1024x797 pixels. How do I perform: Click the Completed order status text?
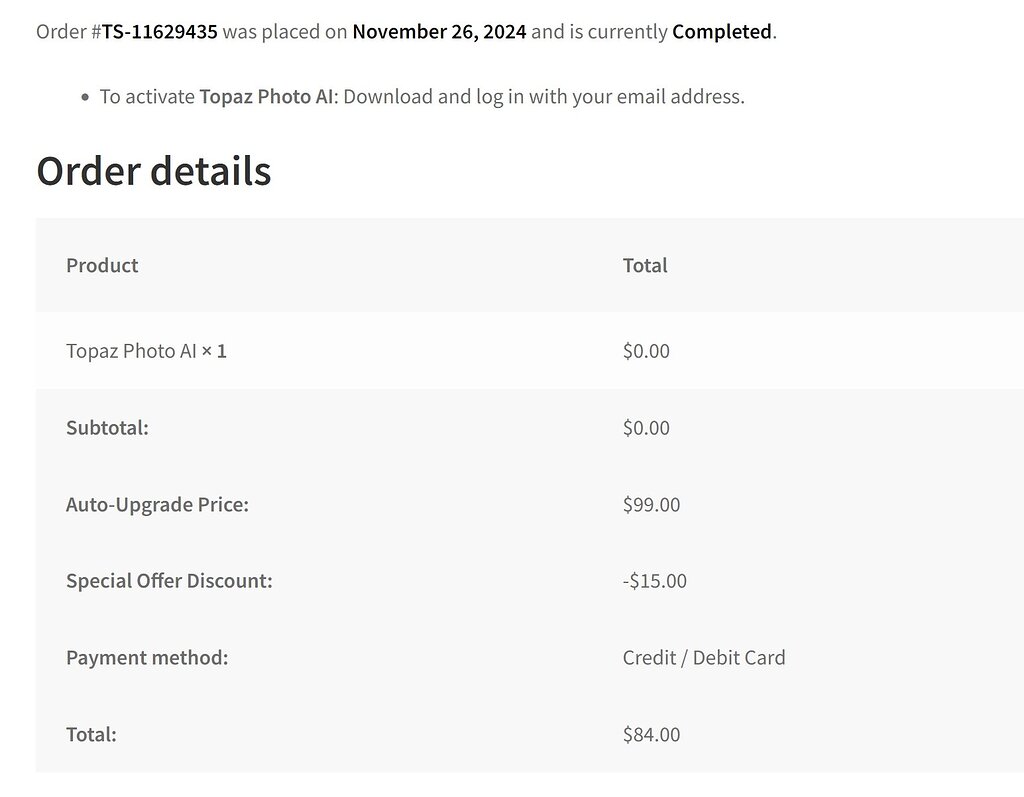[x=721, y=31]
